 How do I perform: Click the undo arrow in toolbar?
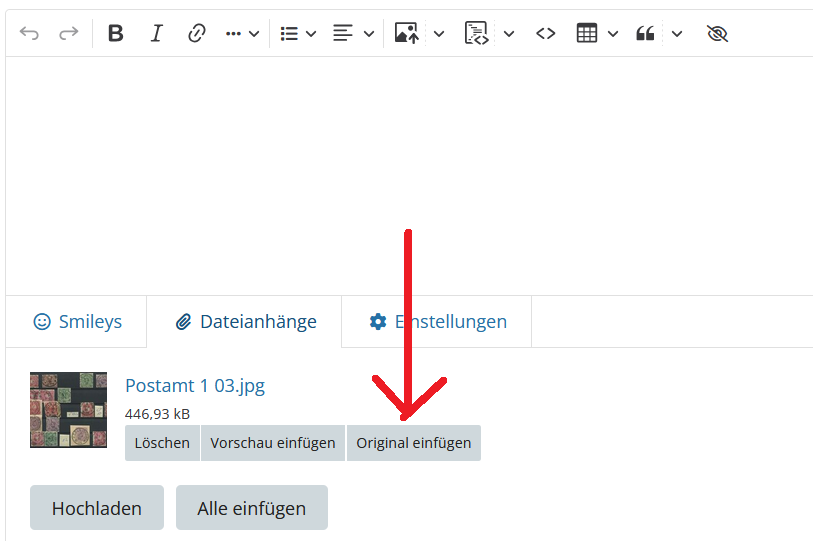[x=29, y=34]
